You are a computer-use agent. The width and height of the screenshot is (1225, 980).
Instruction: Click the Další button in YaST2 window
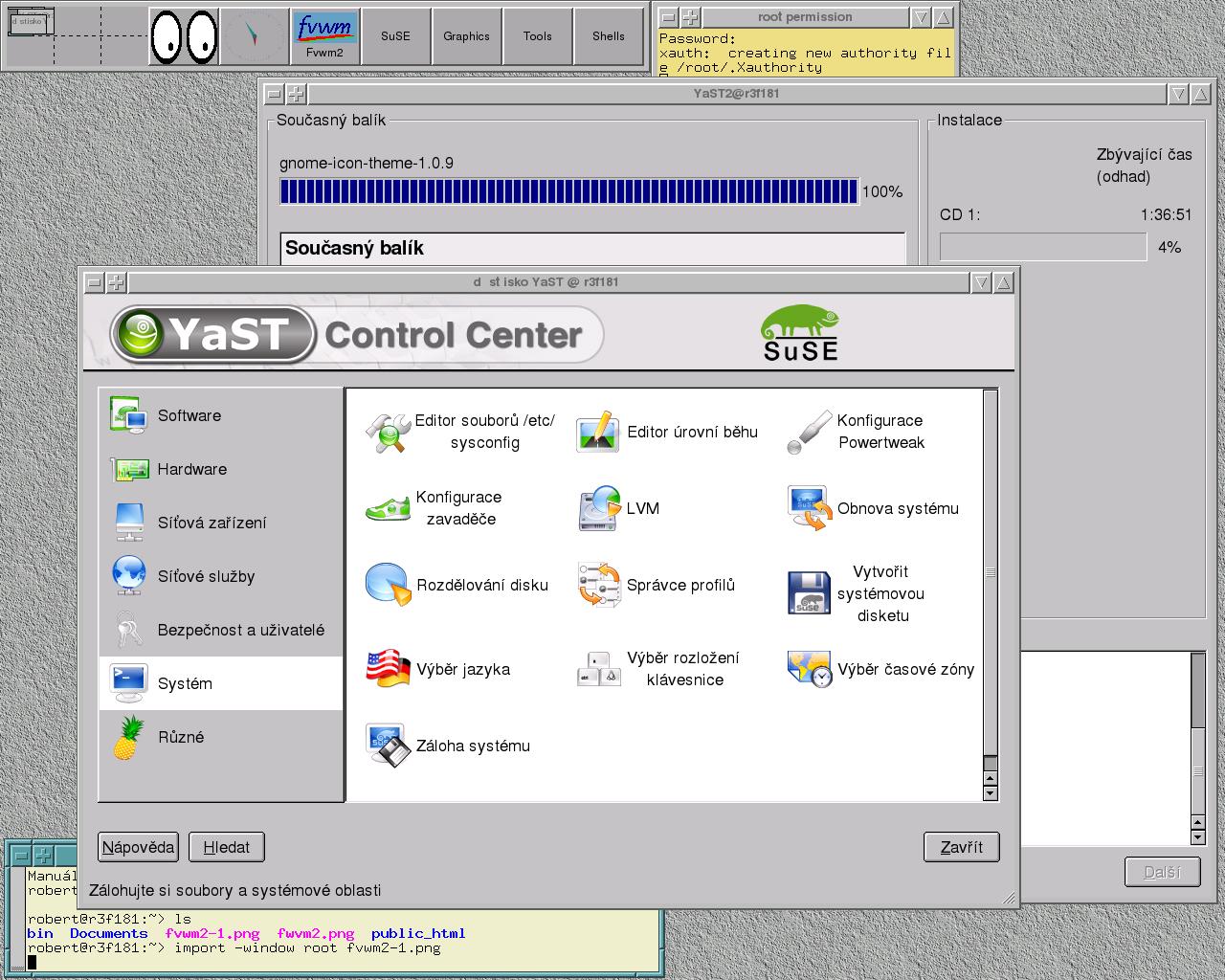(1162, 872)
